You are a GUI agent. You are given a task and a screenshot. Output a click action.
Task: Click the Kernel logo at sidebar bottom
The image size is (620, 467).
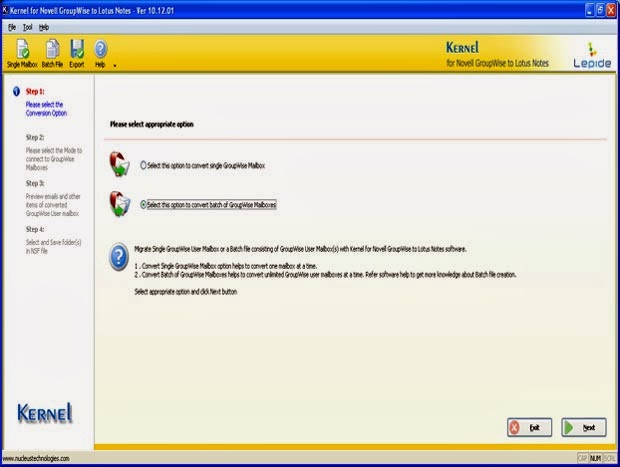[45, 413]
